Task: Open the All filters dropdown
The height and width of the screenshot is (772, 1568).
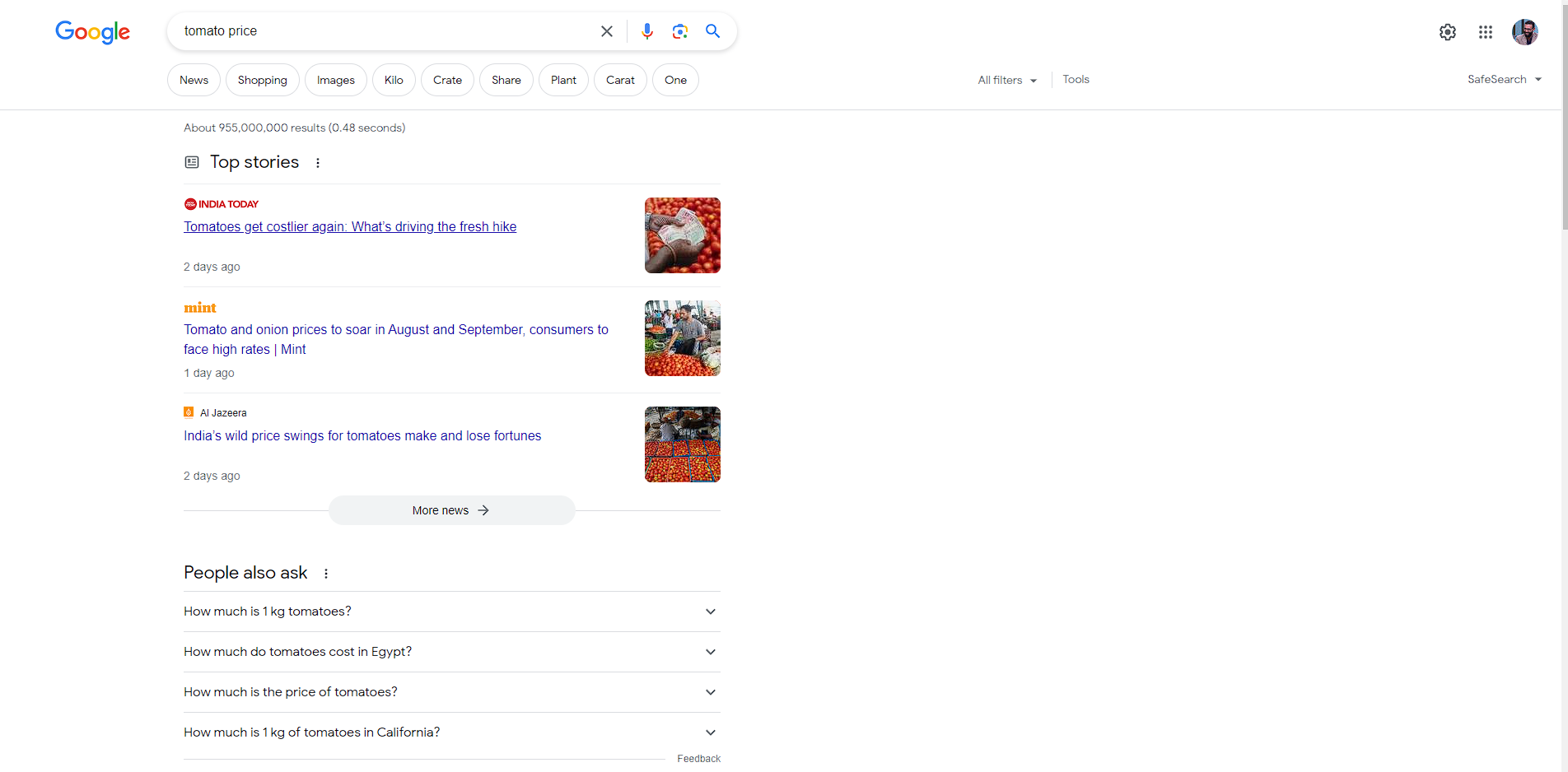Action: pos(1007,80)
